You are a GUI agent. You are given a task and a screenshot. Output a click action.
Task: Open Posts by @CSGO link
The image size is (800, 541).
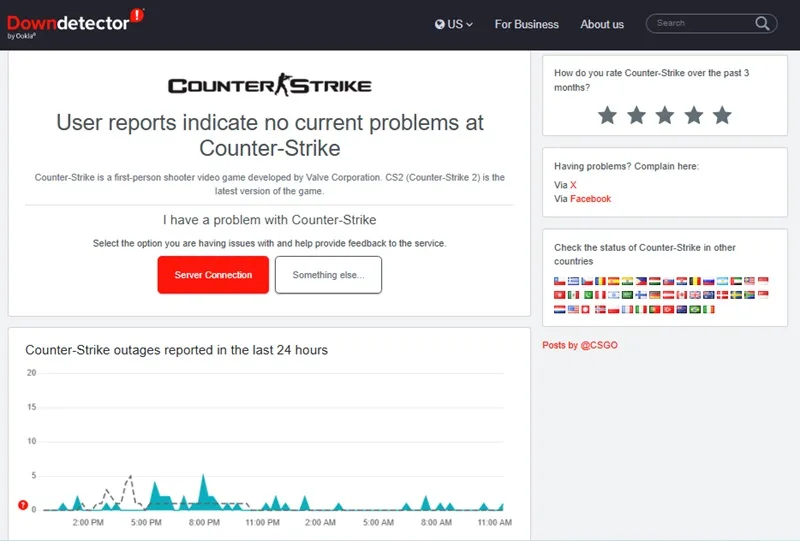pyautogui.click(x=580, y=345)
